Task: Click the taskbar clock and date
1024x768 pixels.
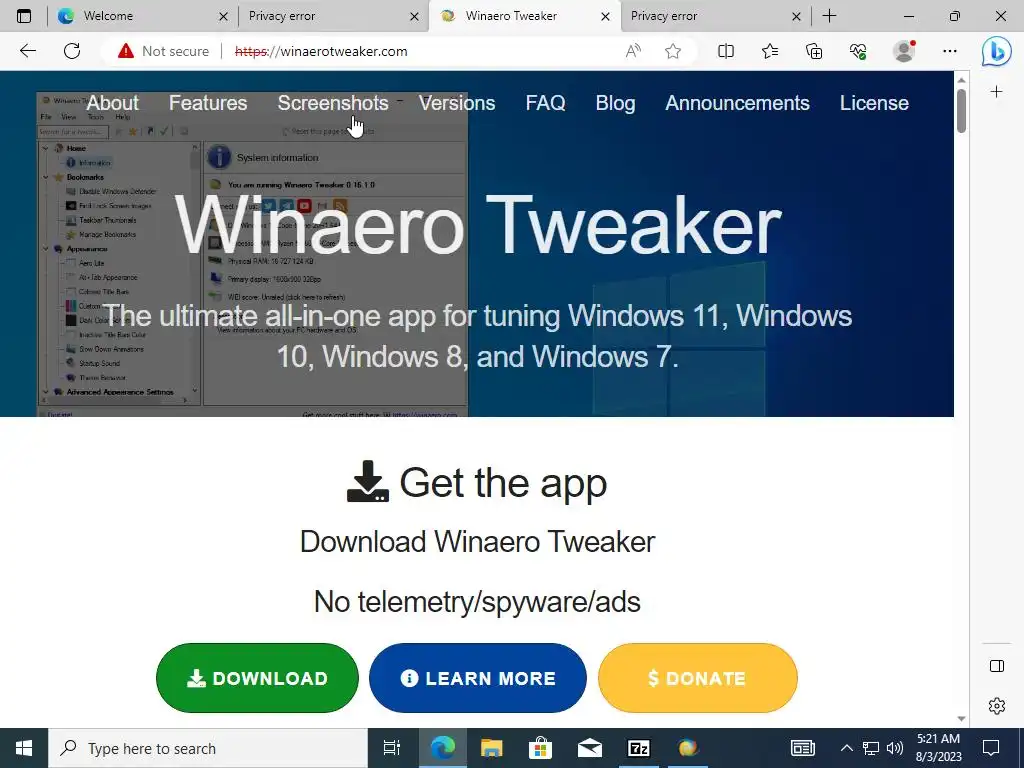Action: coord(938,748)
